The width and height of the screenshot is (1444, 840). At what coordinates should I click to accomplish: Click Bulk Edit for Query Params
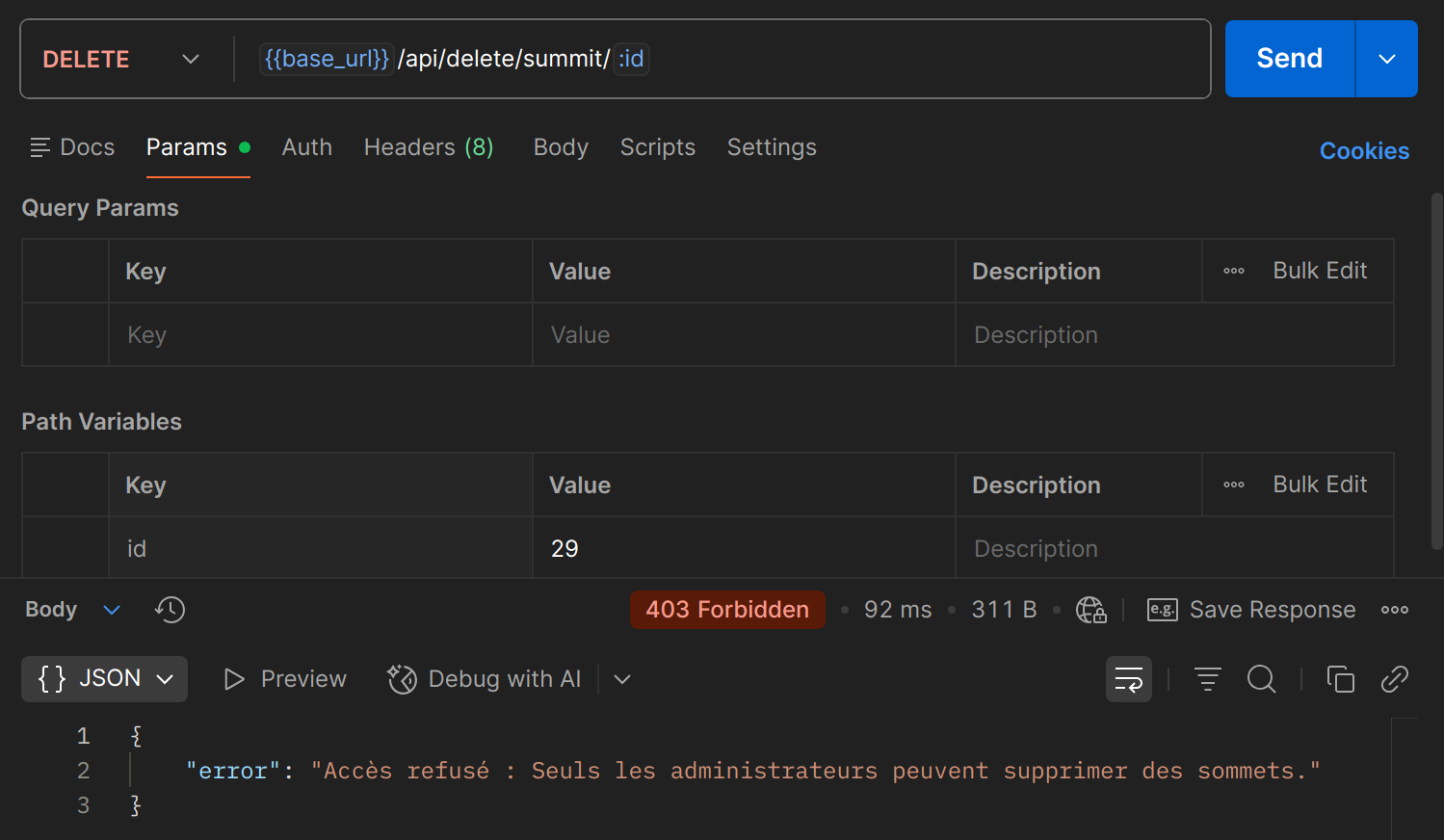[x=1320, y=271]
